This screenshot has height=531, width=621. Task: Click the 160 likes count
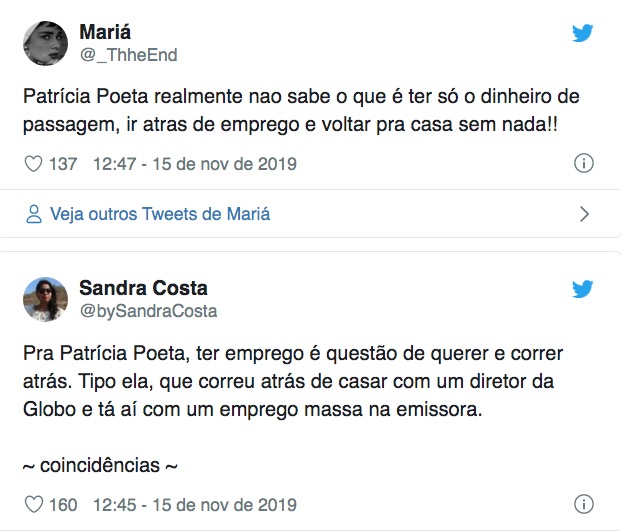click(63, 504)
